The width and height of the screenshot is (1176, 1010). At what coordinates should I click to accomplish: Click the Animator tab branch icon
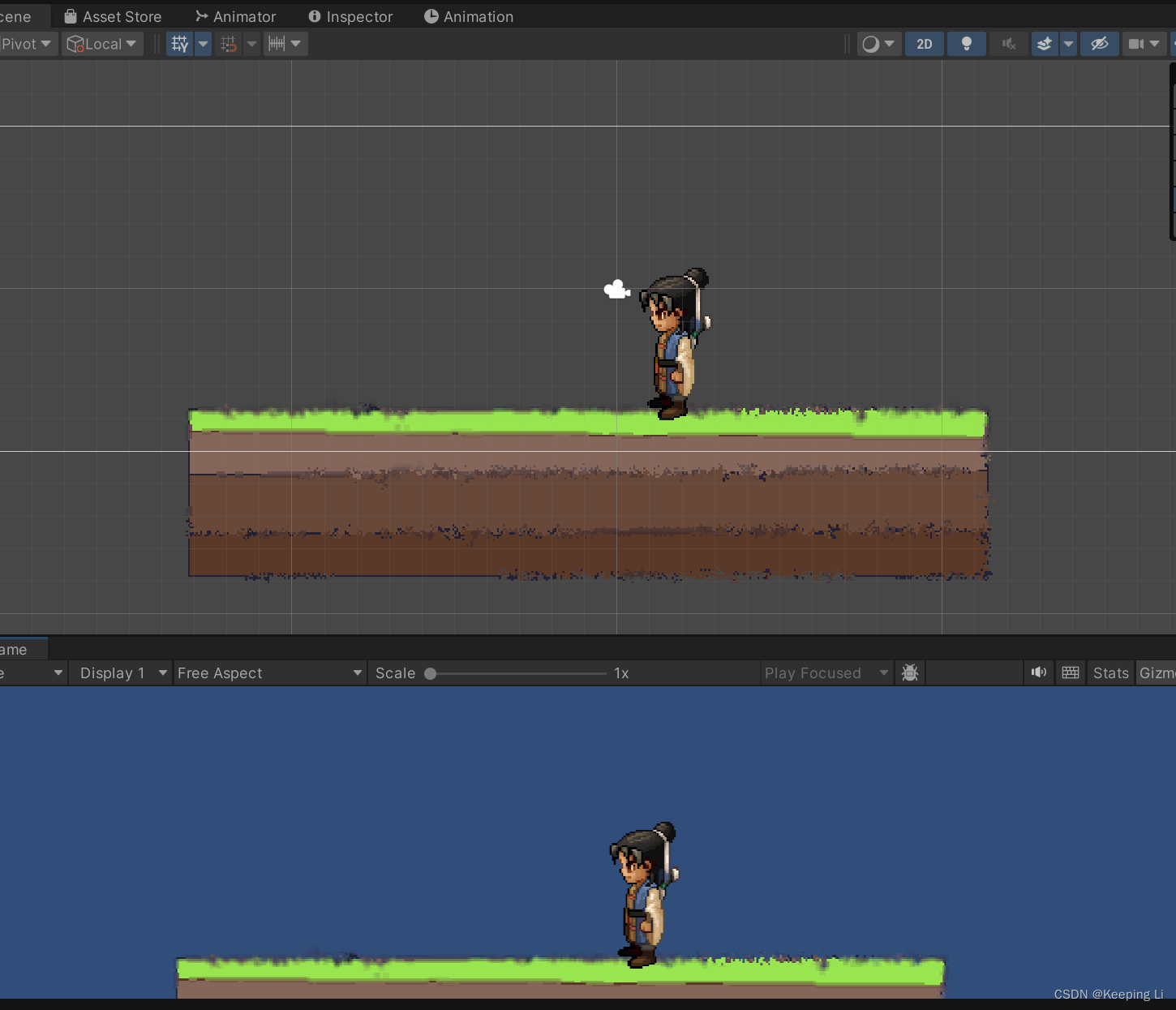pos(202,16)
